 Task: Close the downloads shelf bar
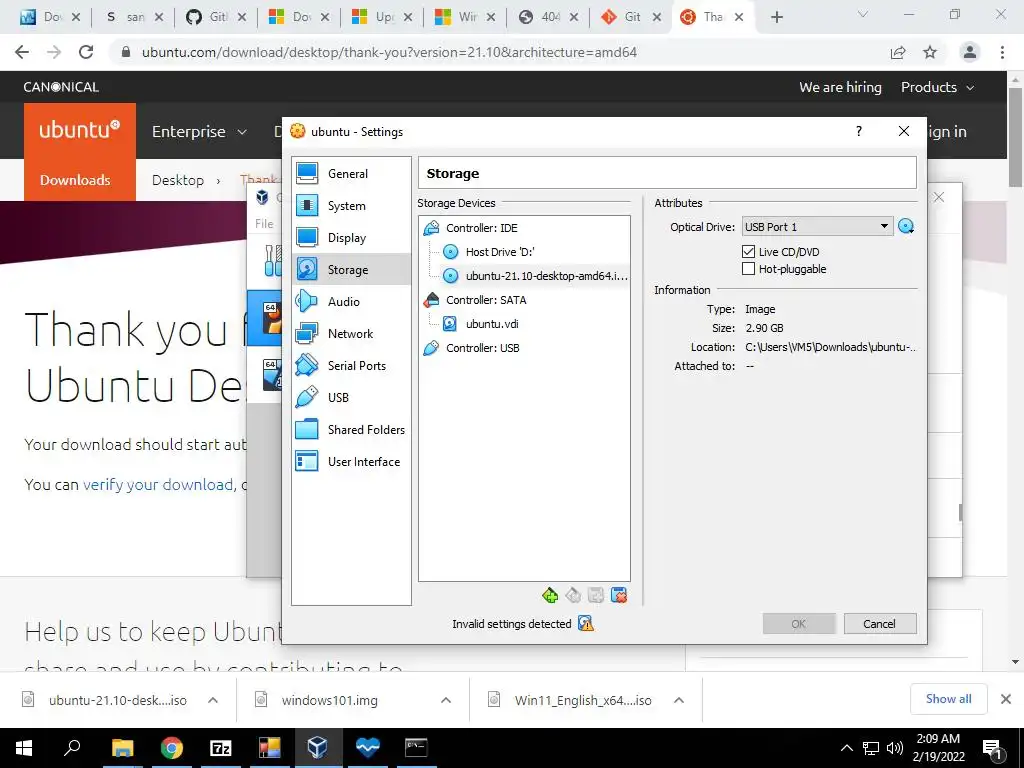point(1006,699)
